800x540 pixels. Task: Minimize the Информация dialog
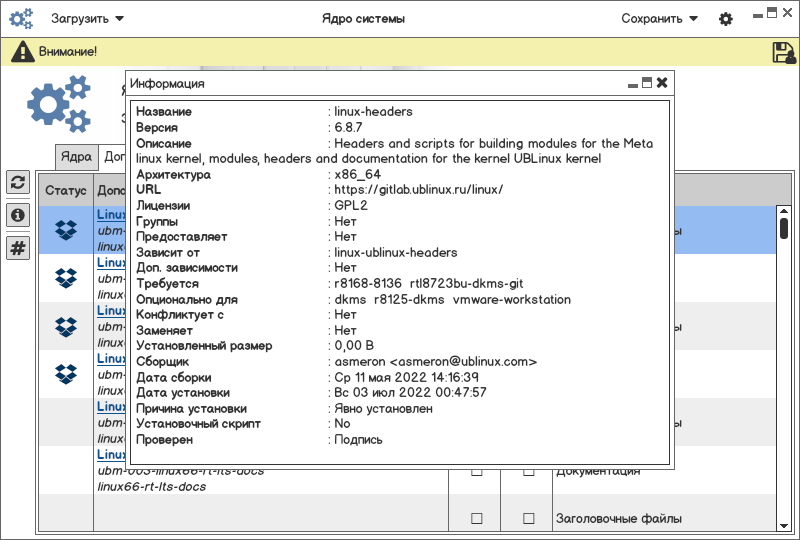tap(633, 85)
